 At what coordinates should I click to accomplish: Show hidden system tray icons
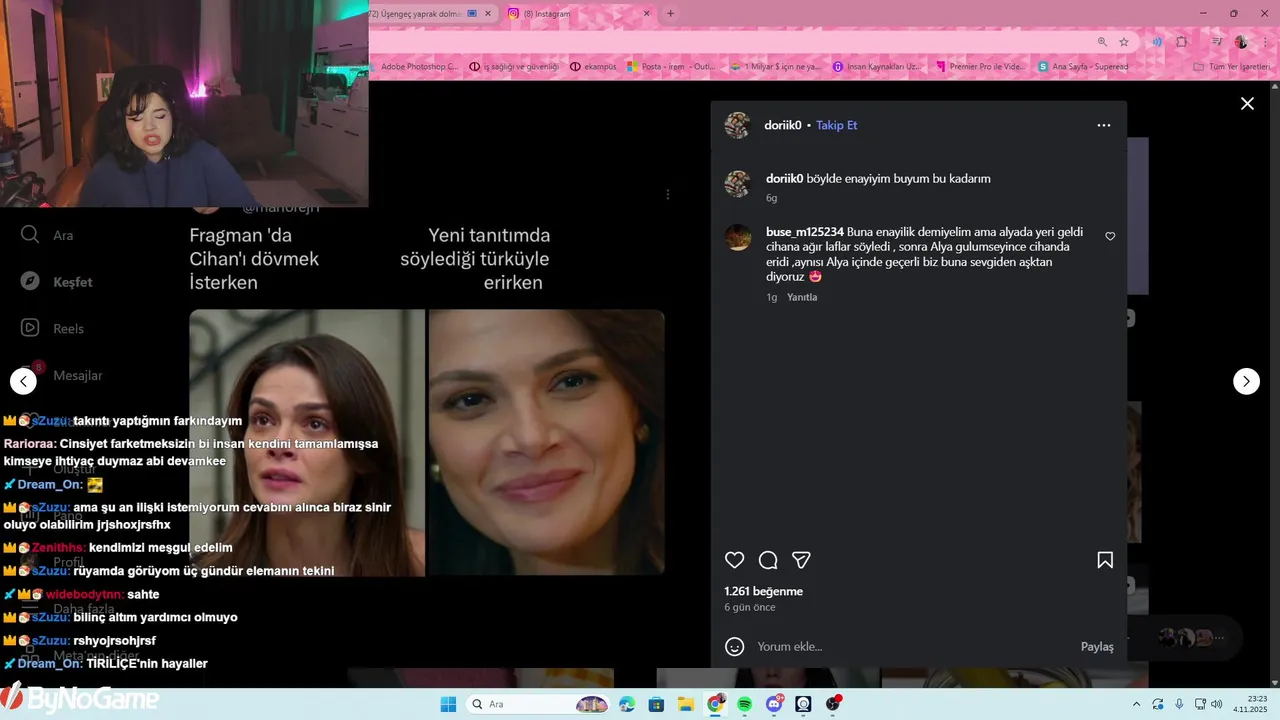coord(1136,704)
